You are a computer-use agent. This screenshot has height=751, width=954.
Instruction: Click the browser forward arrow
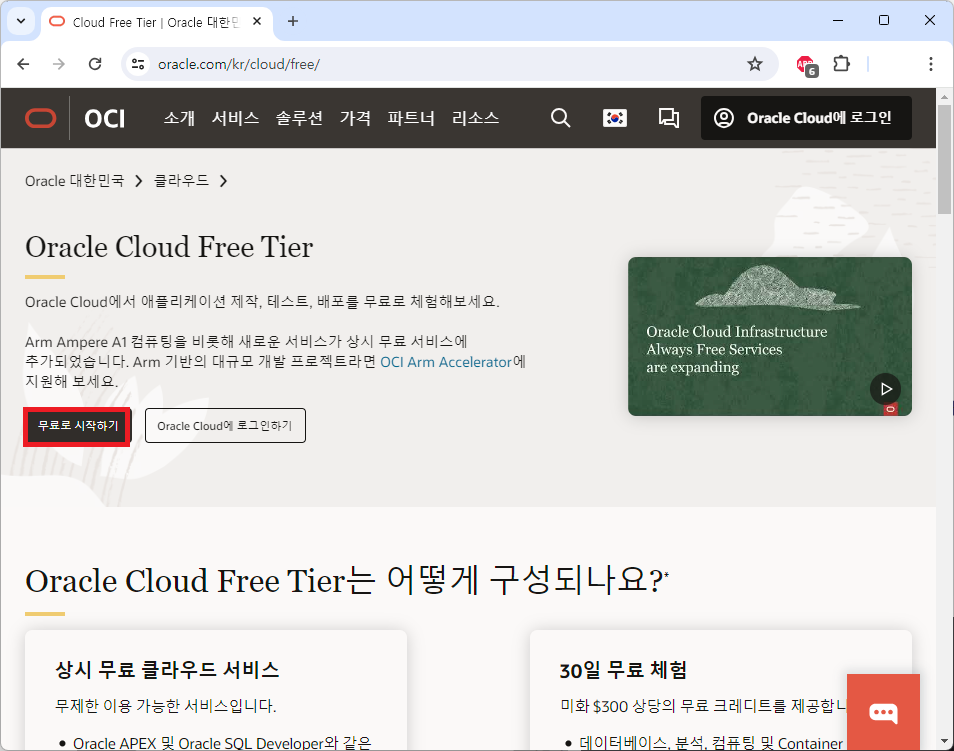click(x=58, y=64)
